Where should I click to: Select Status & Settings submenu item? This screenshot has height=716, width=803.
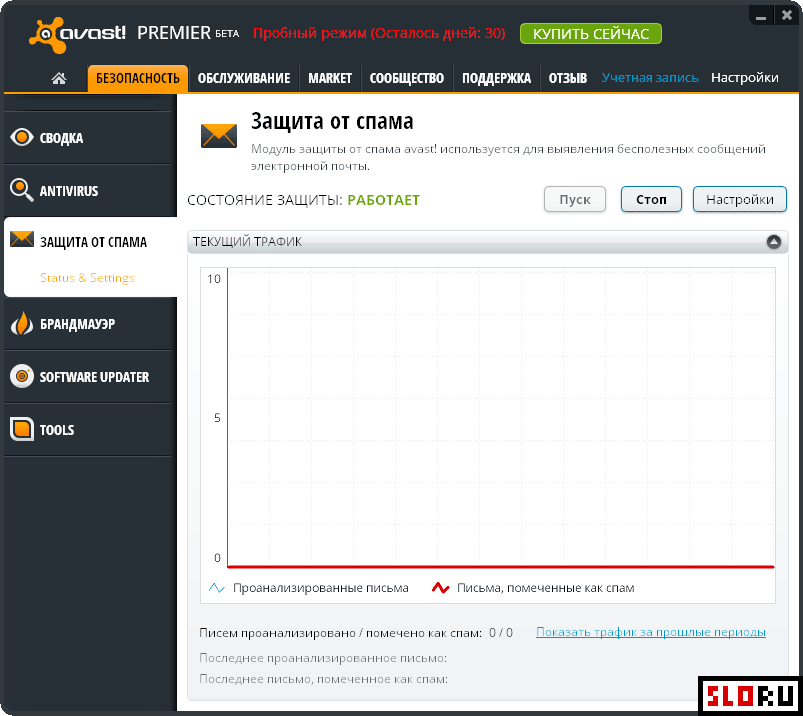coord(88,278)
